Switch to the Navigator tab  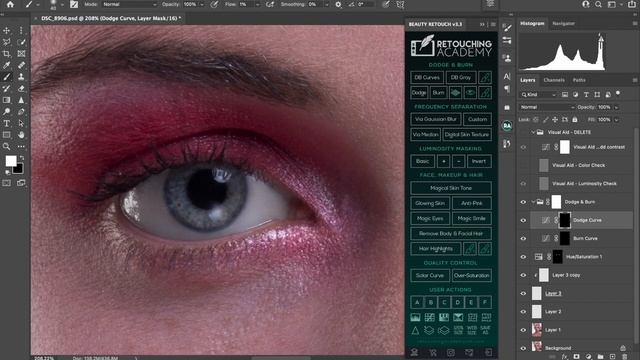tap(563, 24)
